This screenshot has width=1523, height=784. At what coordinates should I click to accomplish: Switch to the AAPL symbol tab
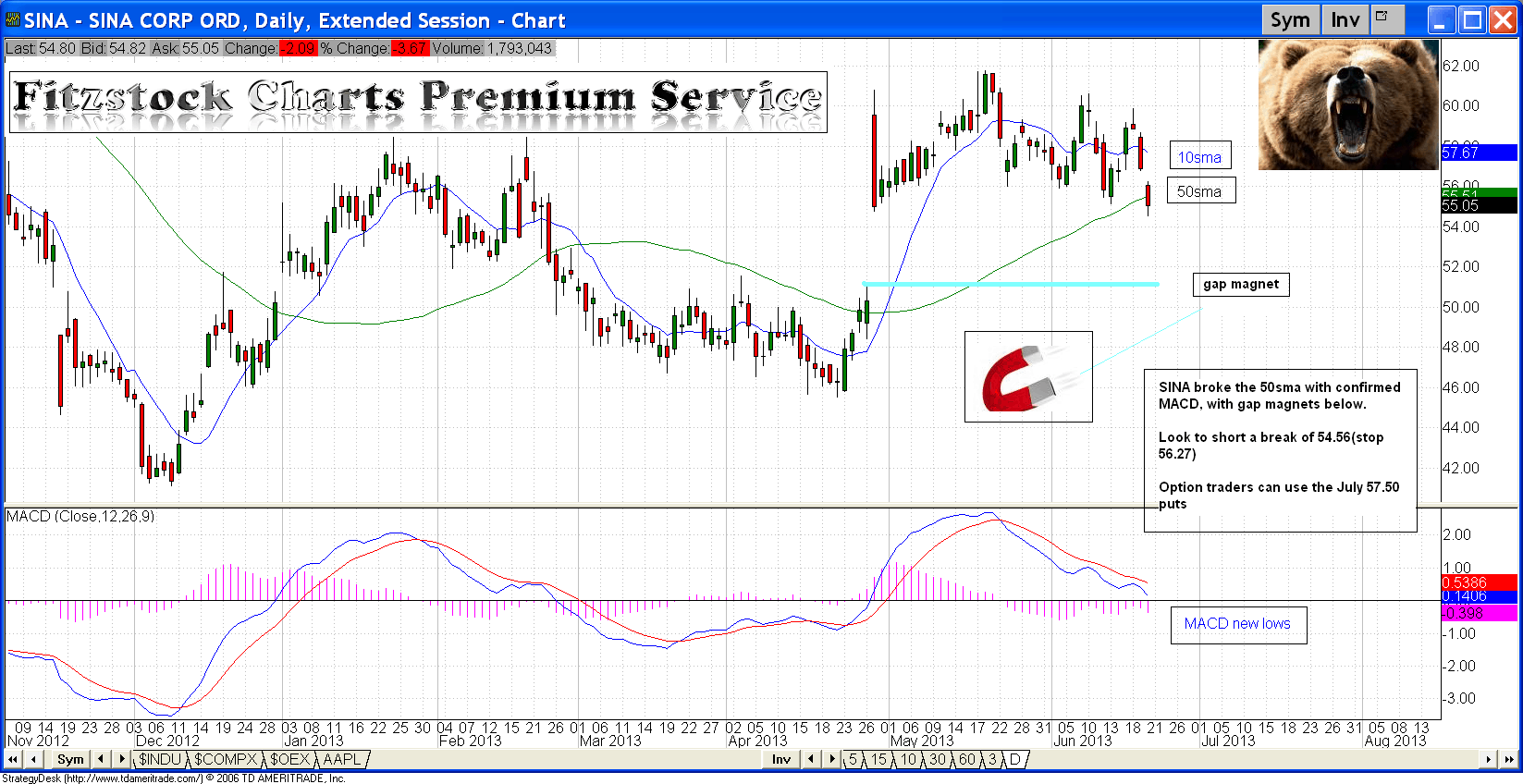[x=342, y=759]
